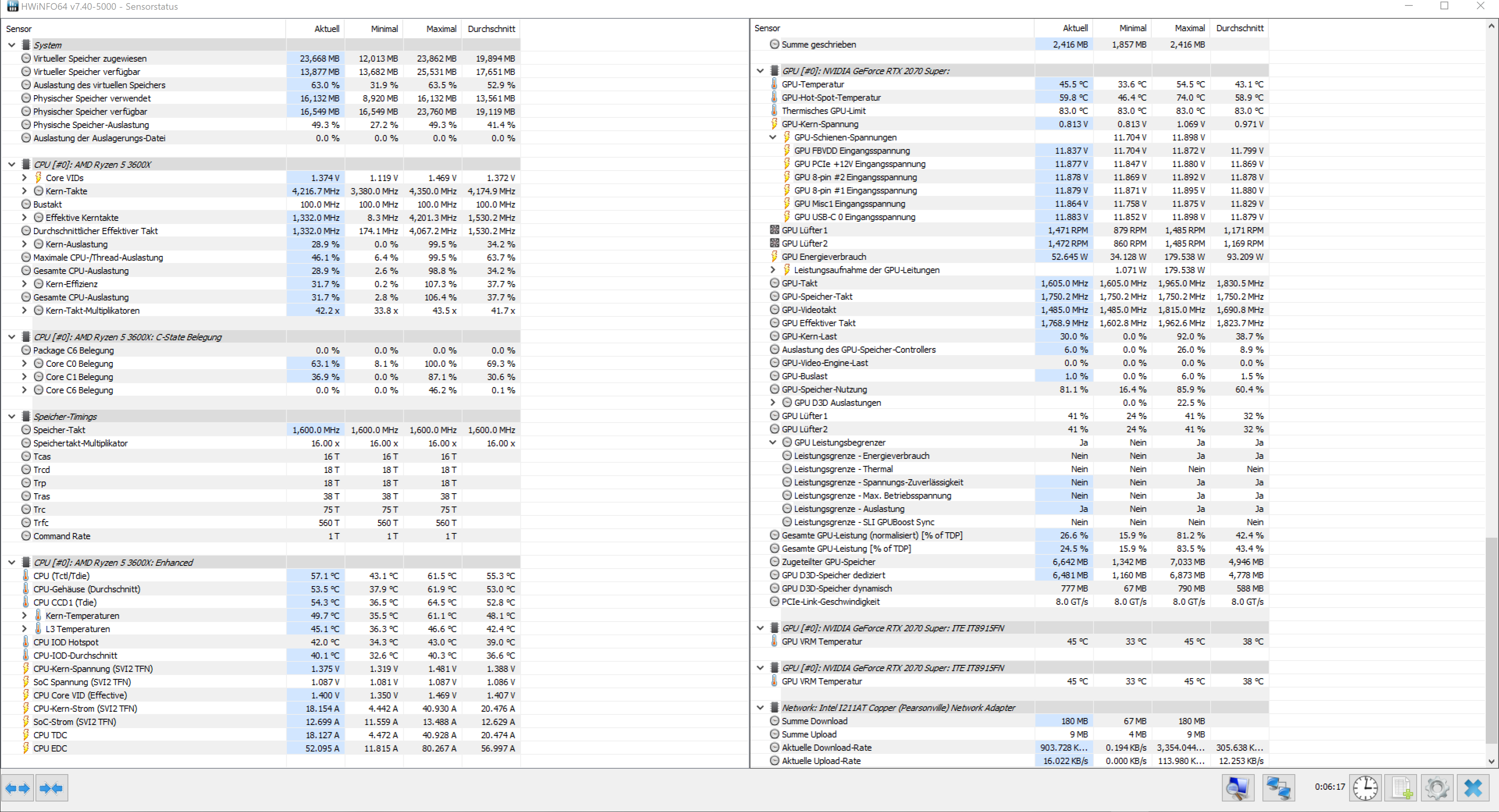Click the lightning icon beside GPU USB-C 0 Eingangsspannung
Image resolution: width=1499 pixels, height=812 pixels.
point(787,217)
